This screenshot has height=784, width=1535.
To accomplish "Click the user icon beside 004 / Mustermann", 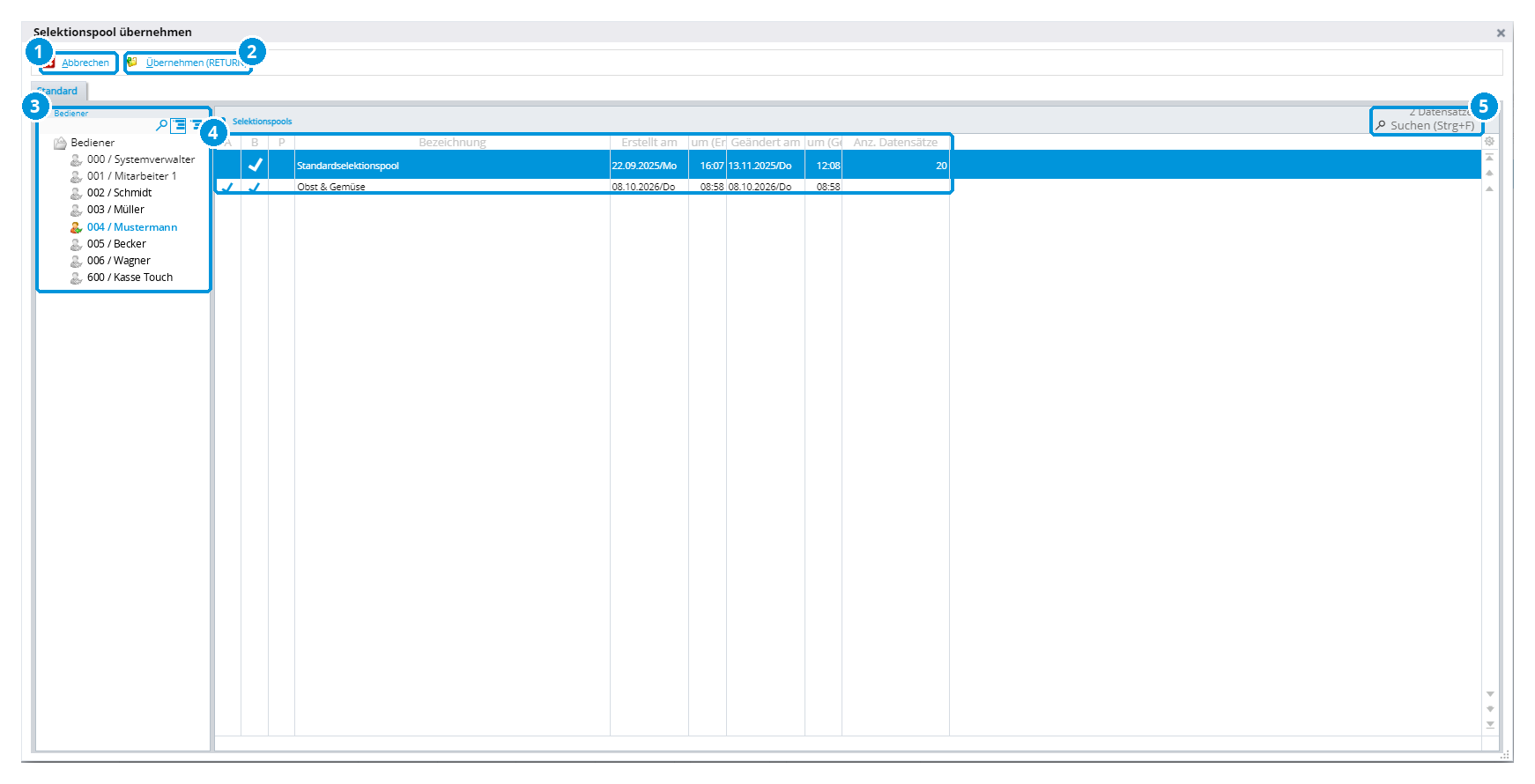I will point(77,227).
